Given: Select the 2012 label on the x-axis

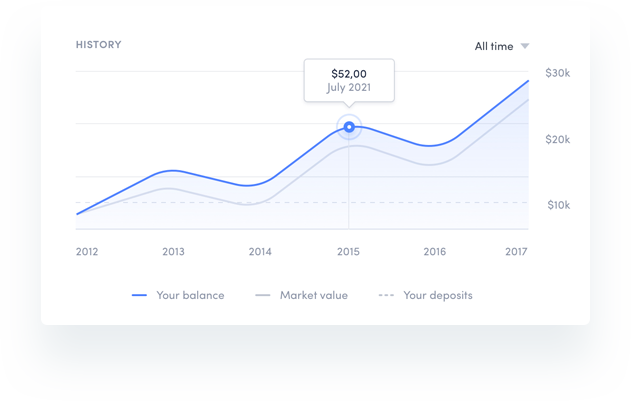Looking at the screenshot, I should point(87,252).
